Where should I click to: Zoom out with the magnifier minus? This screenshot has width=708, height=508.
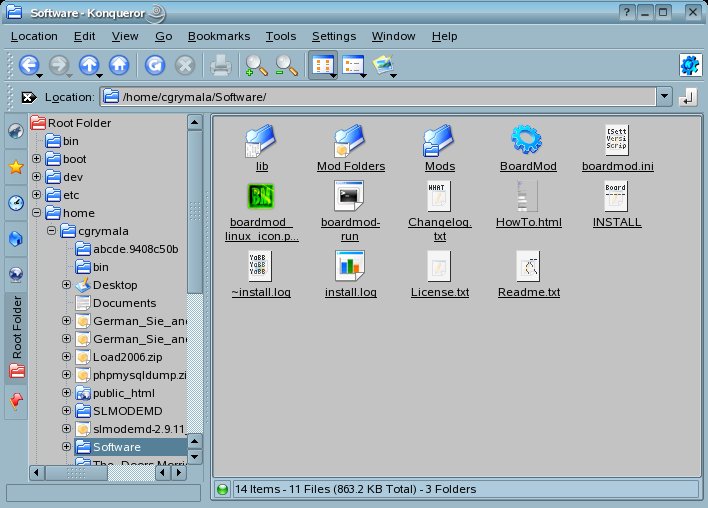pos(286,65)
